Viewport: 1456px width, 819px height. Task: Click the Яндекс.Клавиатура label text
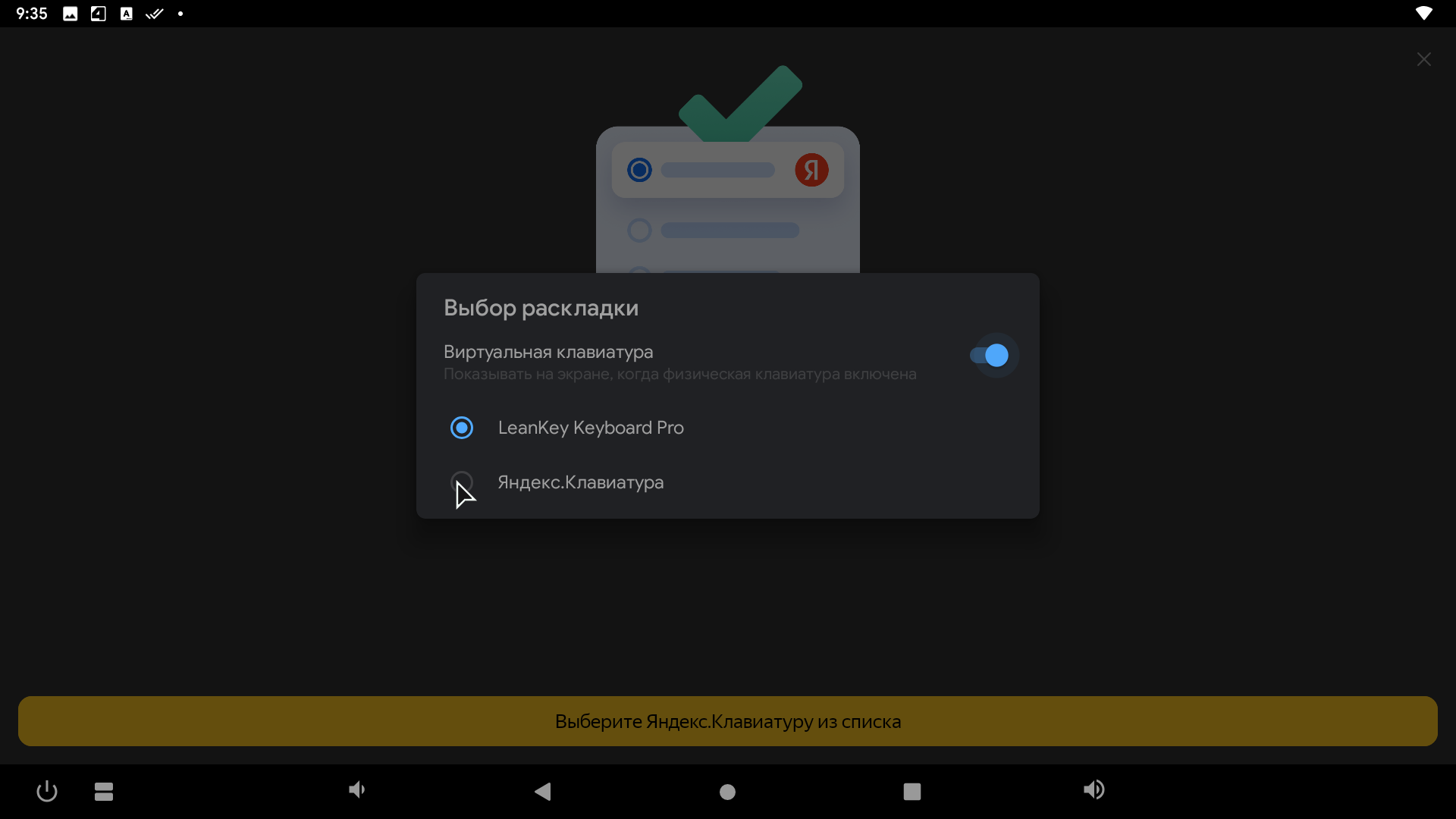click(581, 482)
